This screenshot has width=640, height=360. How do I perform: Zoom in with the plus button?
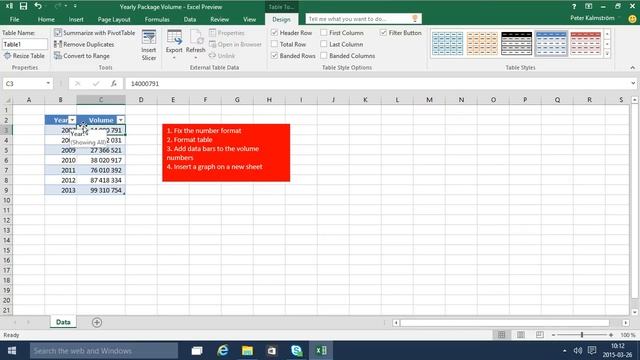click(x=611, y=335)
